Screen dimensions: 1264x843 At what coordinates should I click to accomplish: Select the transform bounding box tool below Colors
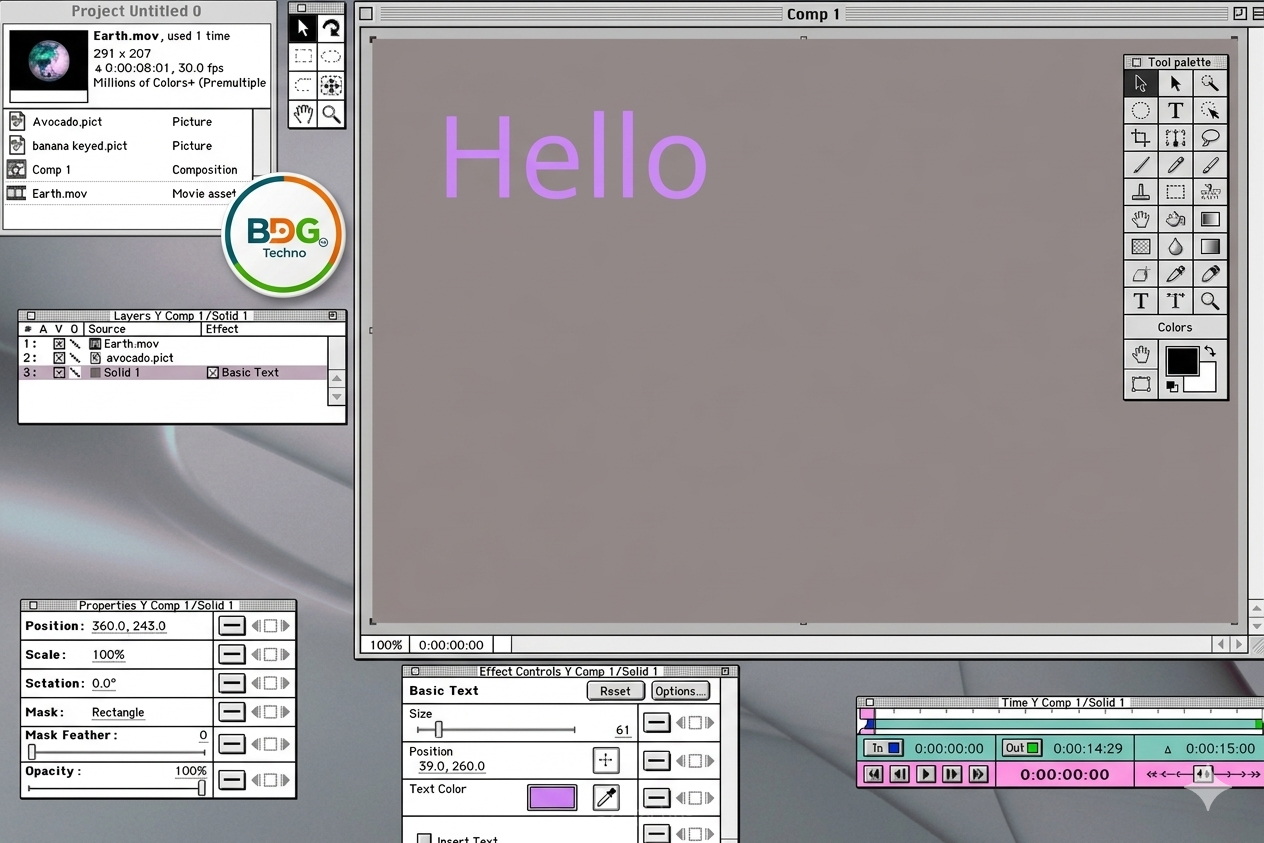click(1140, 383)
